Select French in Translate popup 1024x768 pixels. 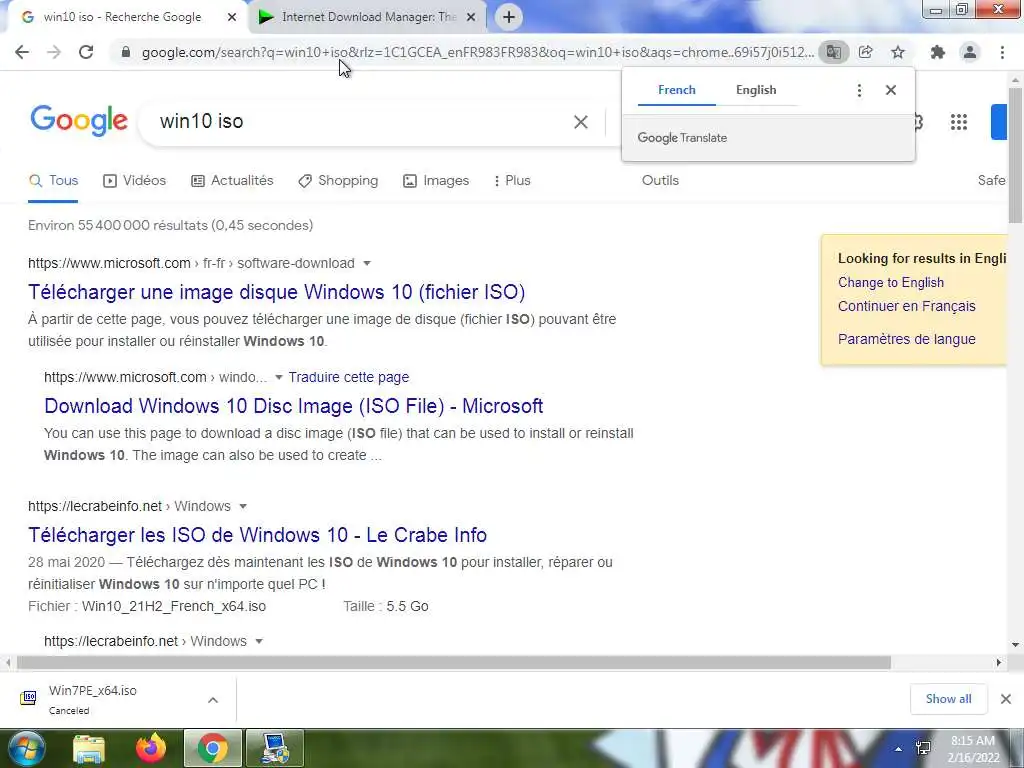coord(677,90)
